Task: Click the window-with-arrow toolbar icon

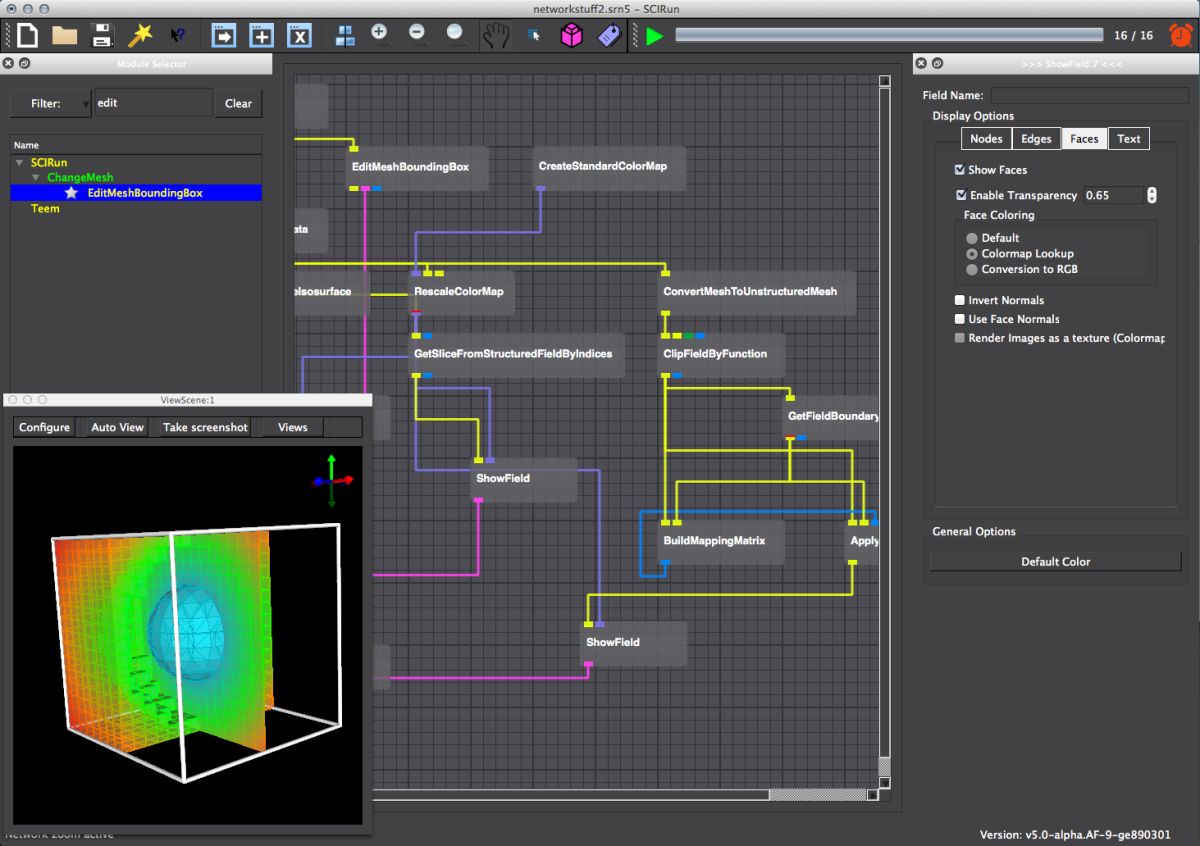Action: pos(224,36)
